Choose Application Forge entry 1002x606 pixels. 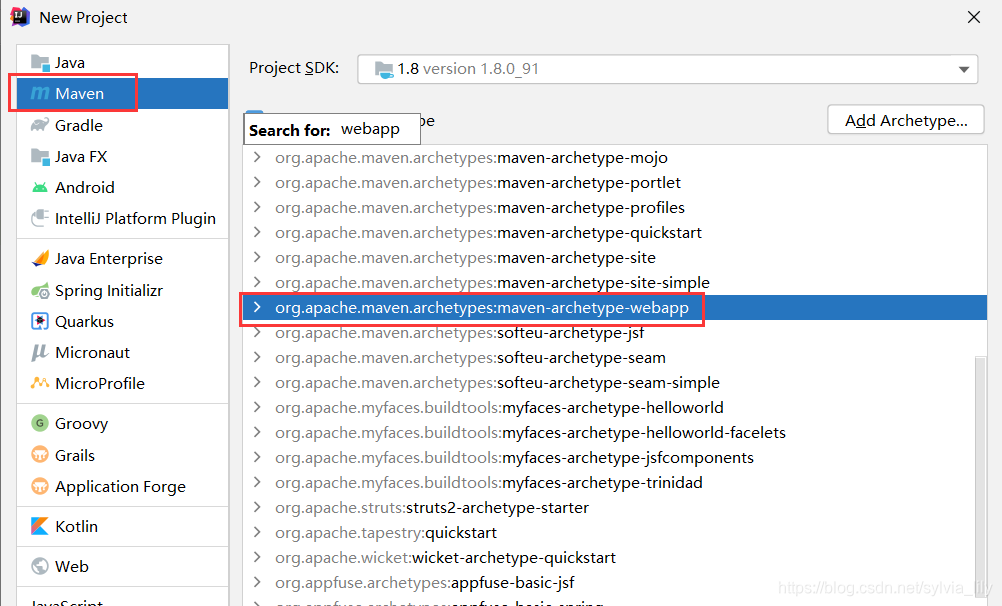pyautogui.click(x=122, y=486)
